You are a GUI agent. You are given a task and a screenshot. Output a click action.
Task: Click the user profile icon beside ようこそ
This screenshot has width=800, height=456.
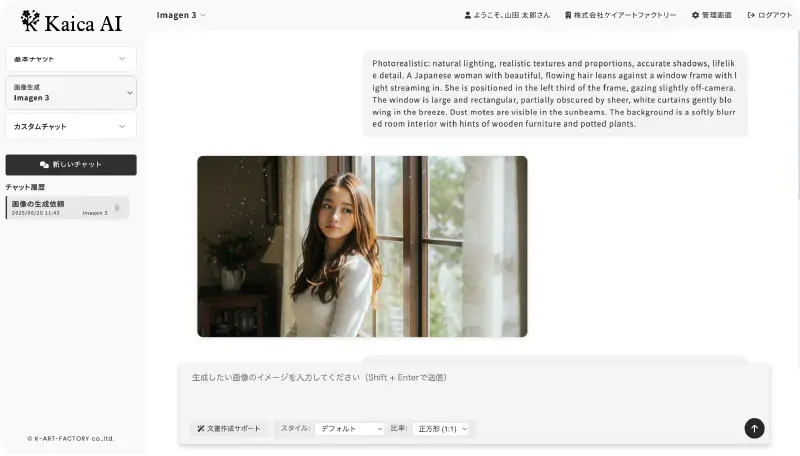(x=467, y=15)
